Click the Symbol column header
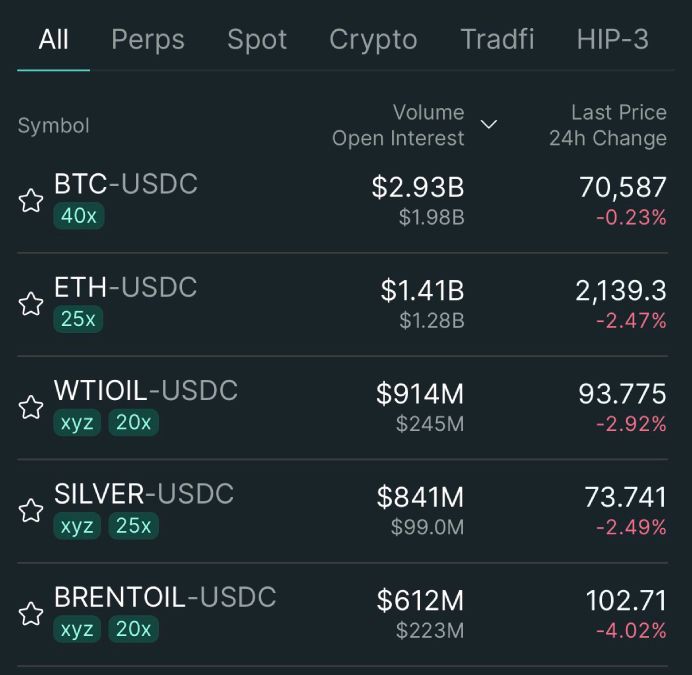This screenshot has height=675, width=692. point(53,126)
